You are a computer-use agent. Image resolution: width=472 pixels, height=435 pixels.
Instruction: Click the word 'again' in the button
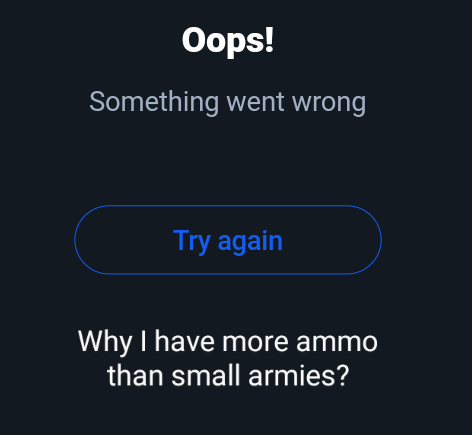(x=250, y=241)
